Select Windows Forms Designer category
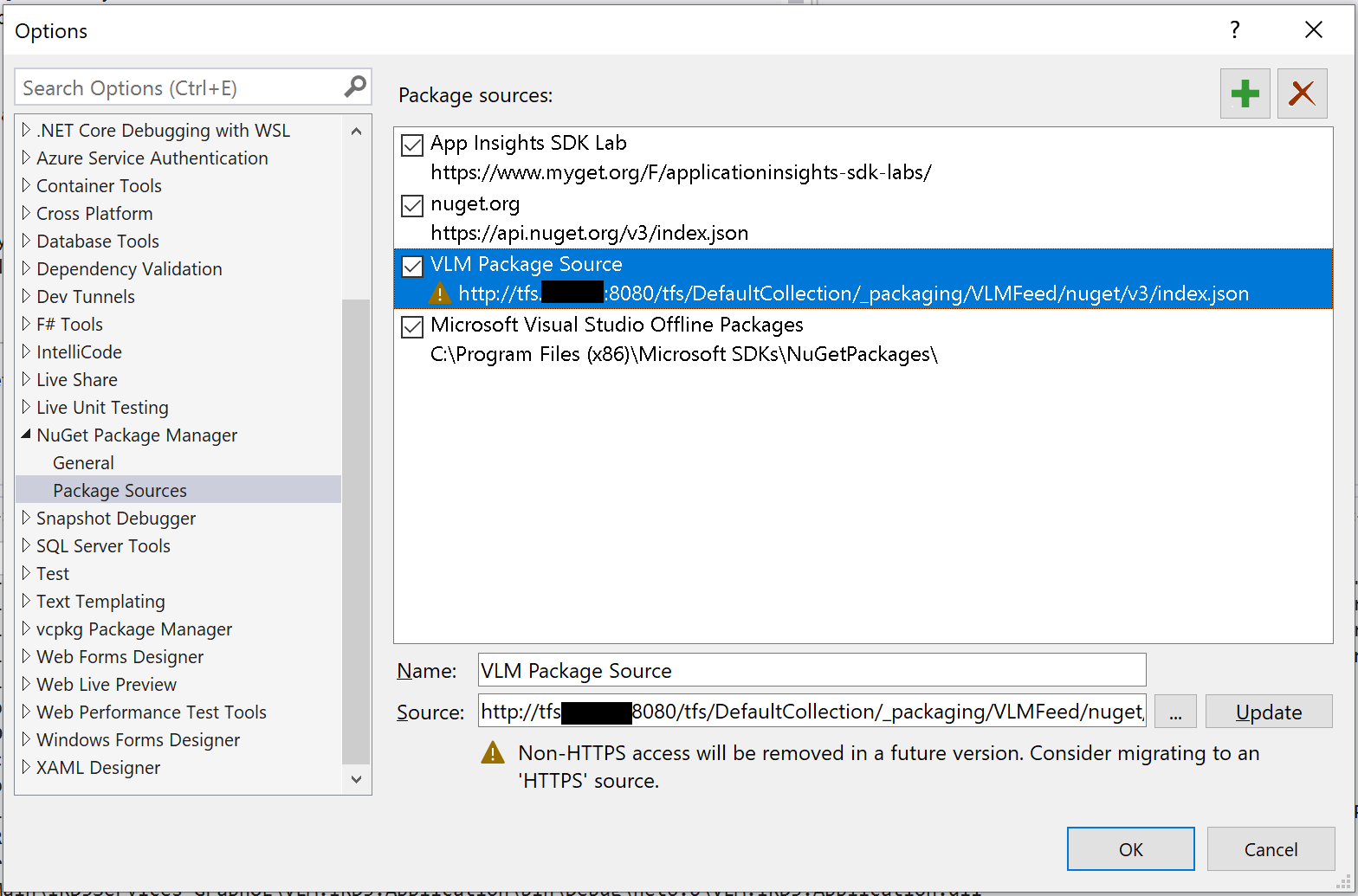 [x=138, y=739]
